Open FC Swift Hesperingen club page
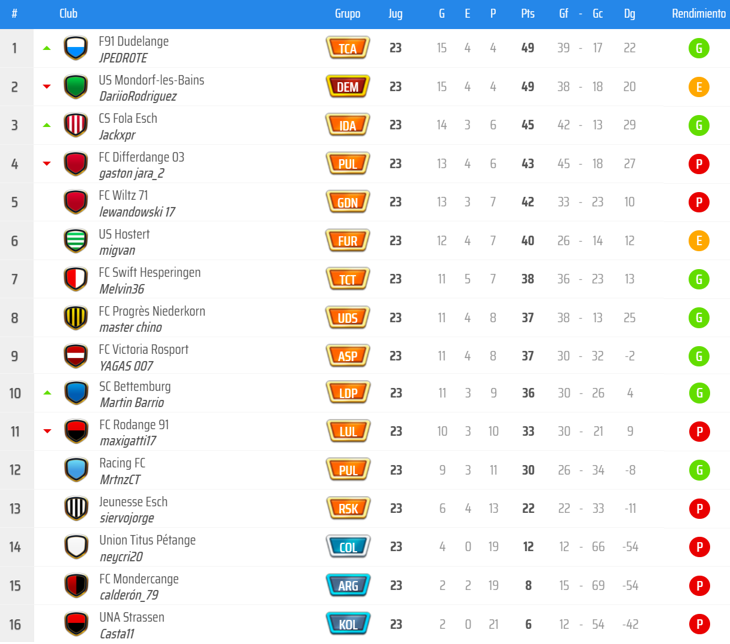The height and width of the screenshot is (644, 730). (x=149, y=272)
